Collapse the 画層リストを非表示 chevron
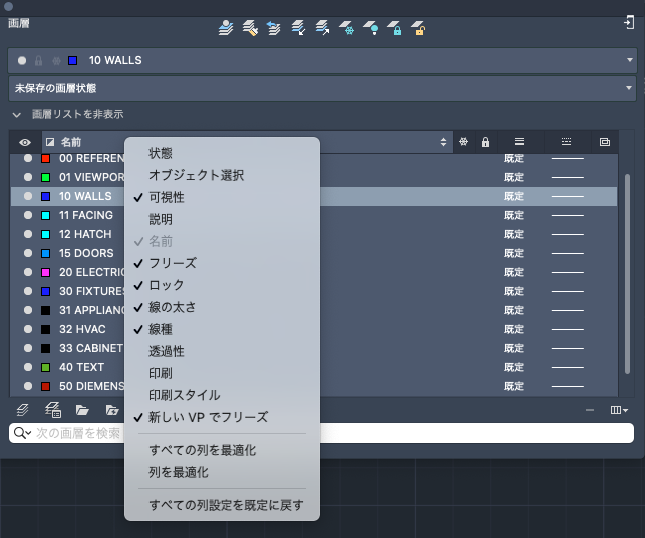Screen dimensions: 645x538 point(16,115)
